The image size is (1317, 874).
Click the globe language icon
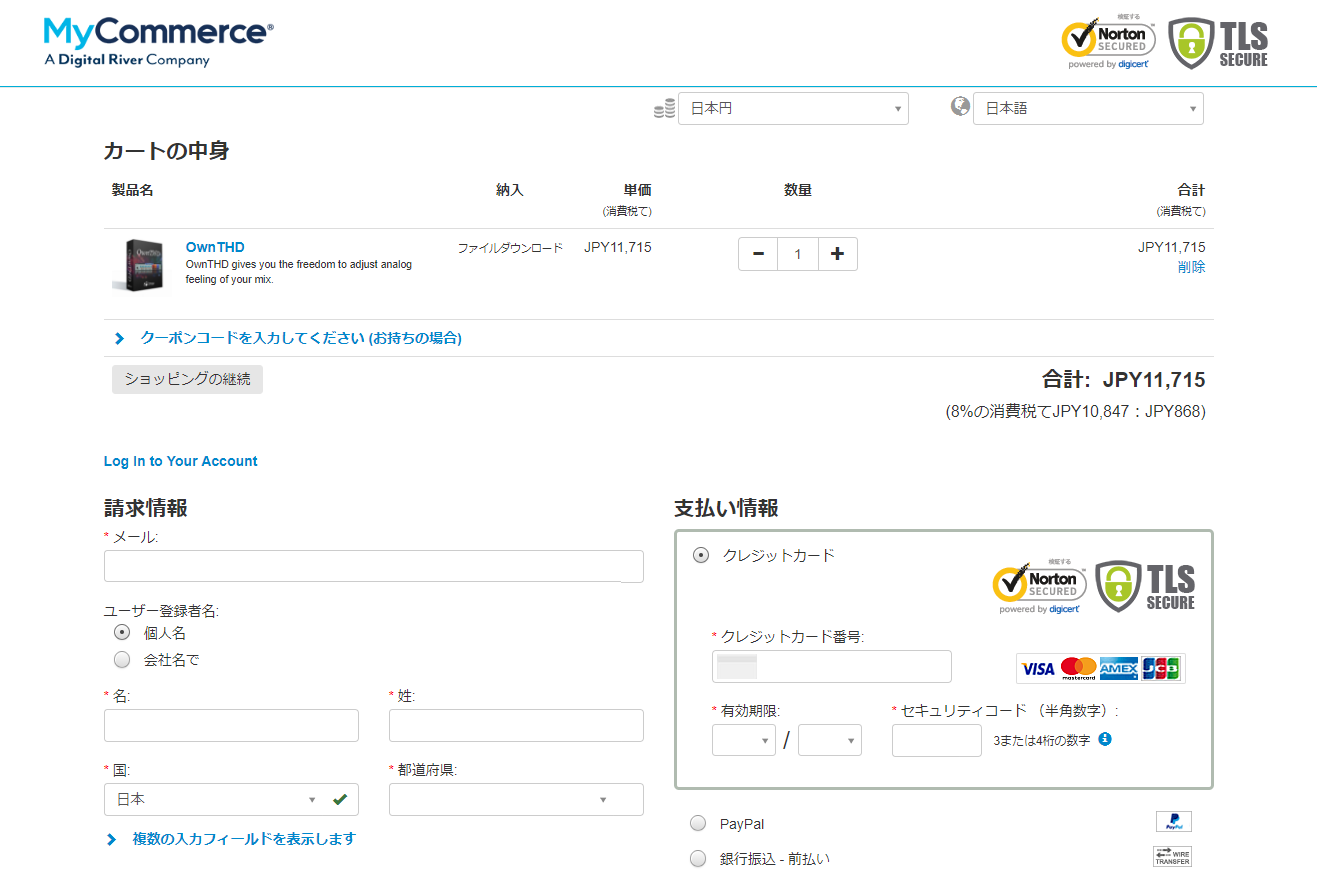point(960,106)
